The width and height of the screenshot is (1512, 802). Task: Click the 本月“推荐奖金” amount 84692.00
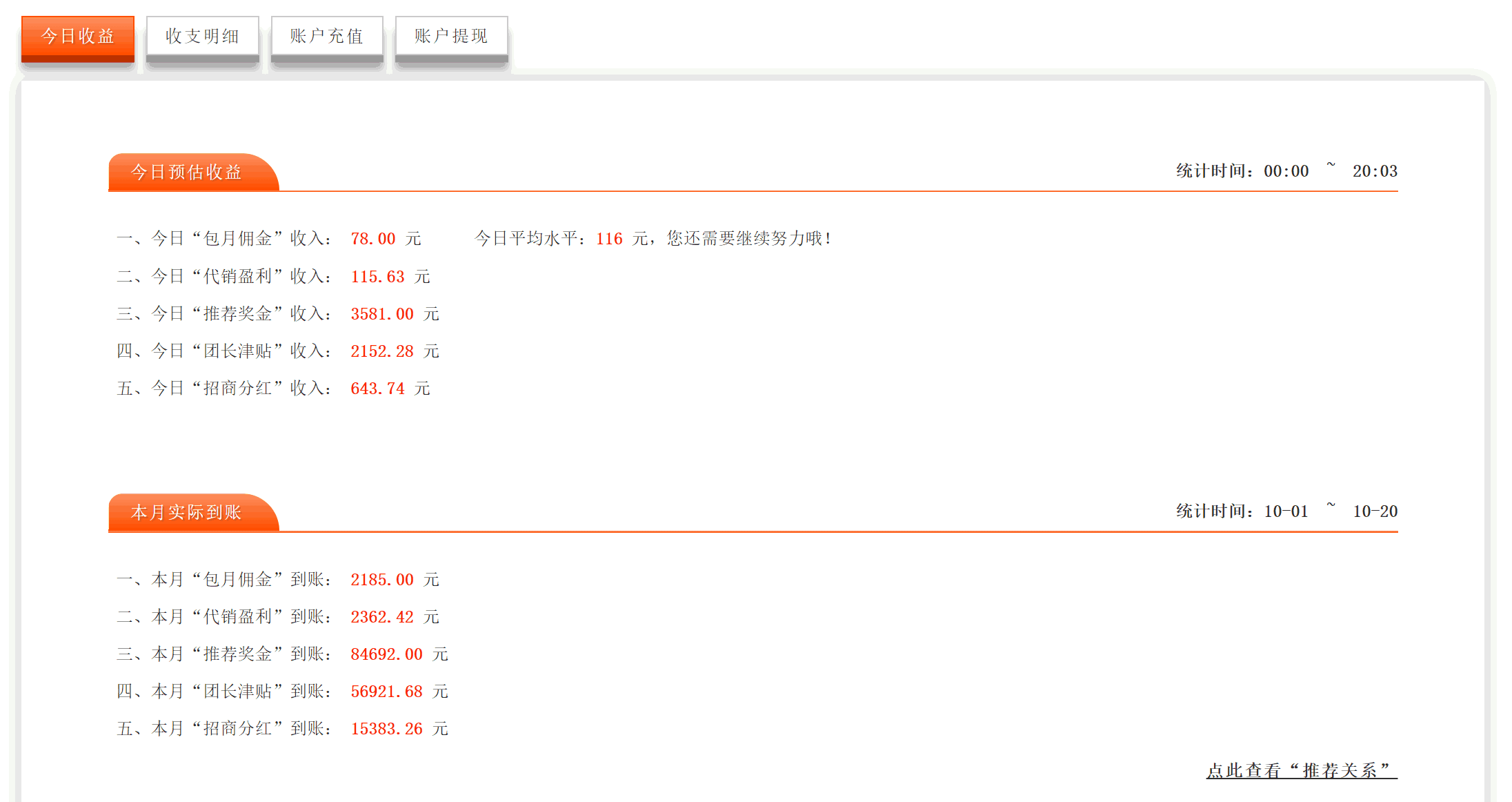click(386, 654)
